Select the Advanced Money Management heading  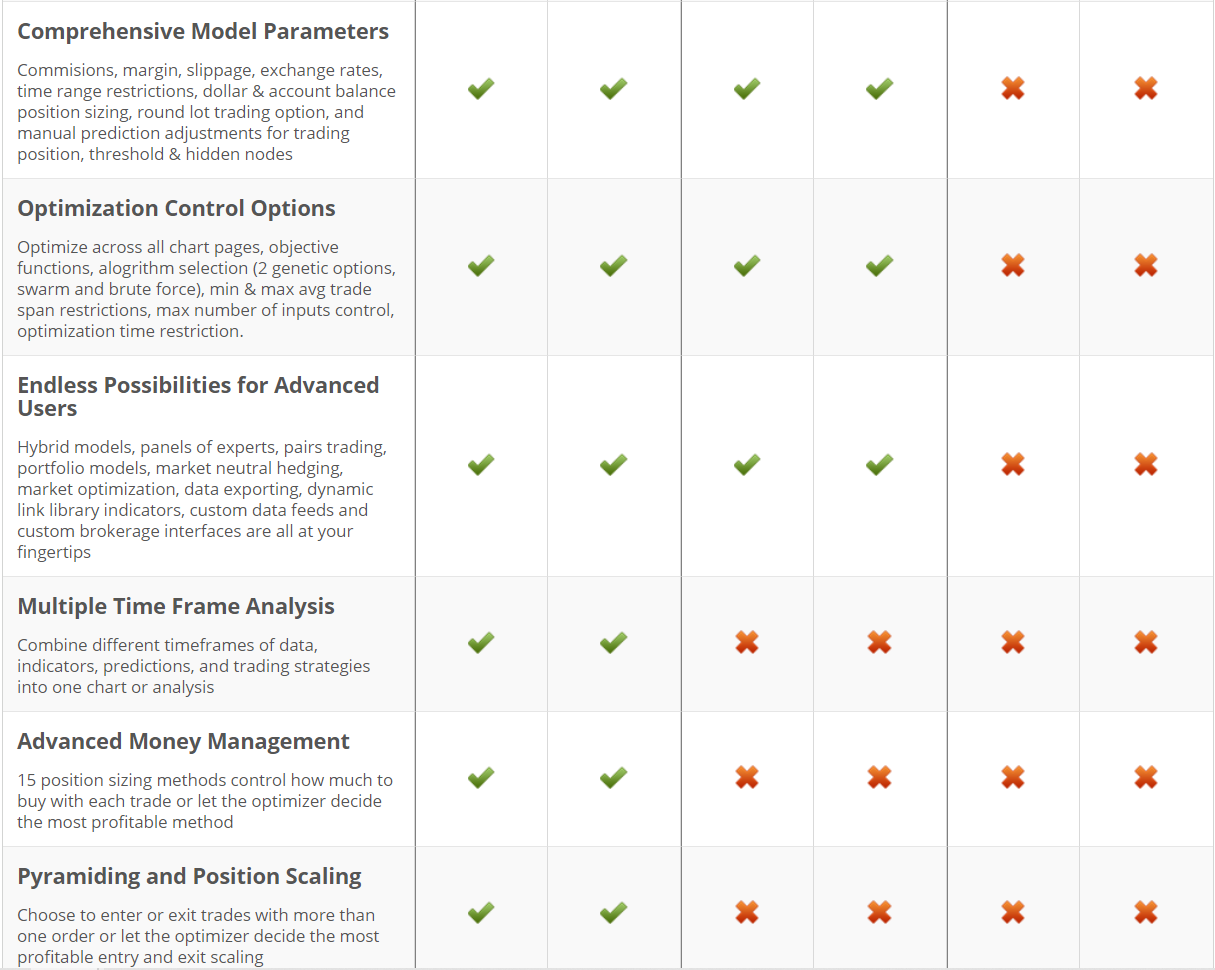tap(183, 741)
